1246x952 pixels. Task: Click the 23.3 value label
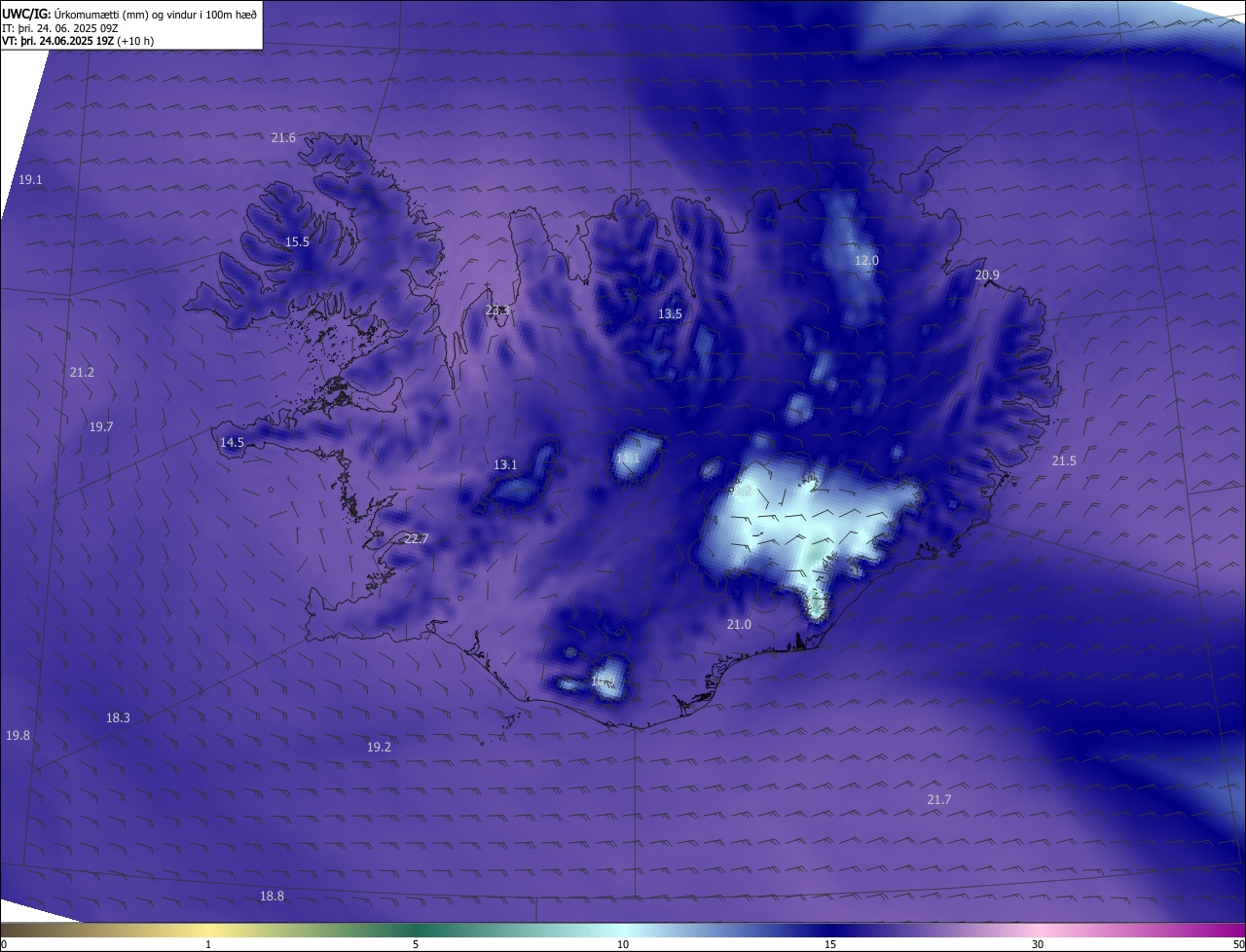(497, 311)
